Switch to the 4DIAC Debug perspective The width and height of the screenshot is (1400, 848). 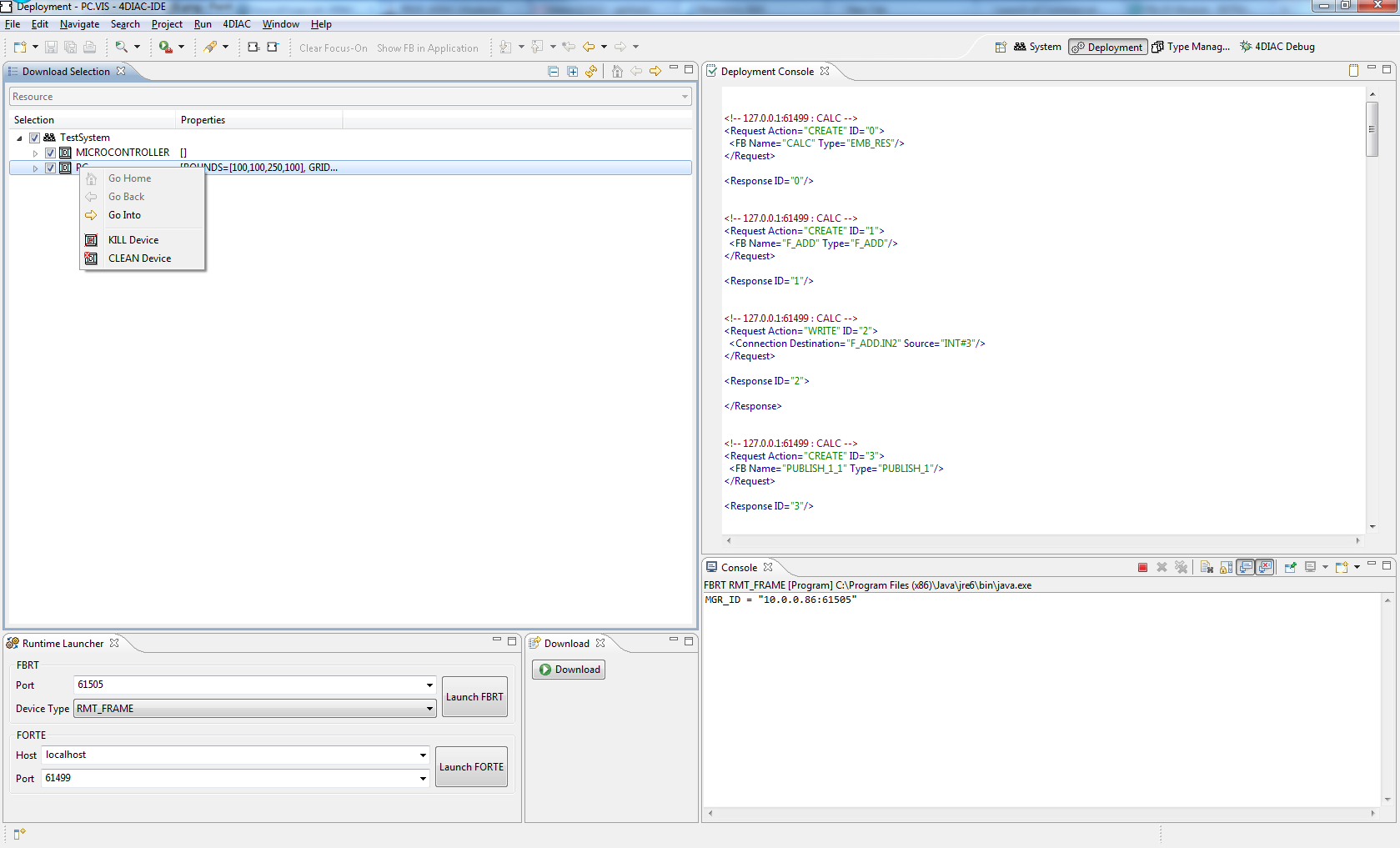[x=1277, y=47]
